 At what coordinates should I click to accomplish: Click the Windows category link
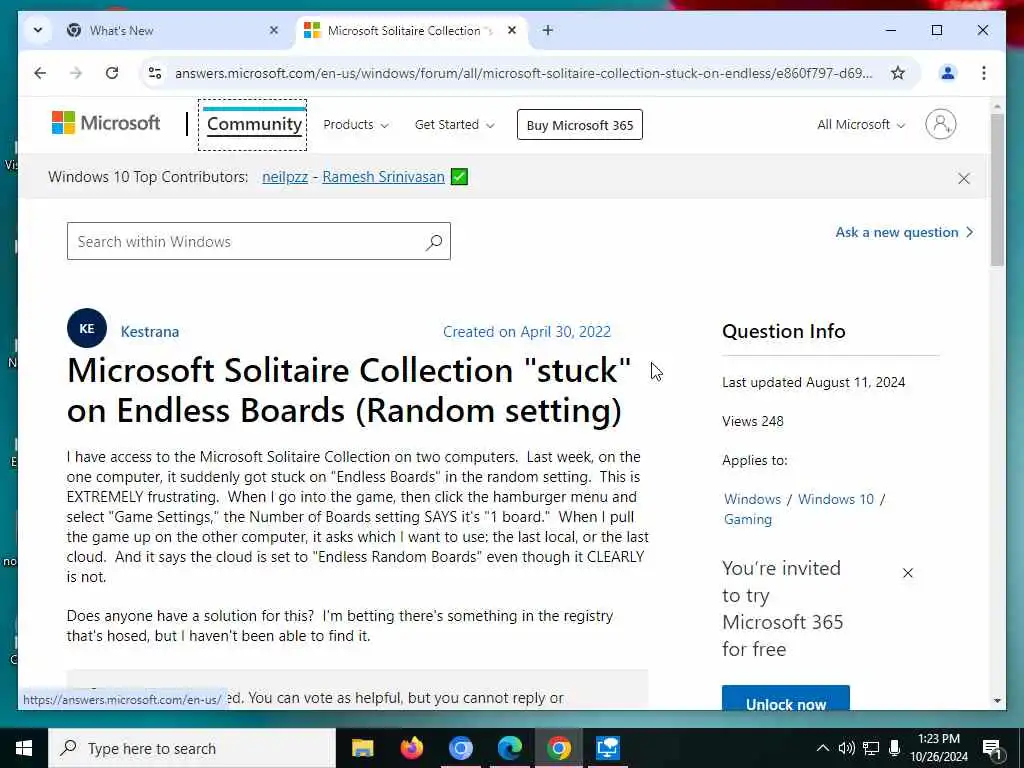tap(752, 500)
